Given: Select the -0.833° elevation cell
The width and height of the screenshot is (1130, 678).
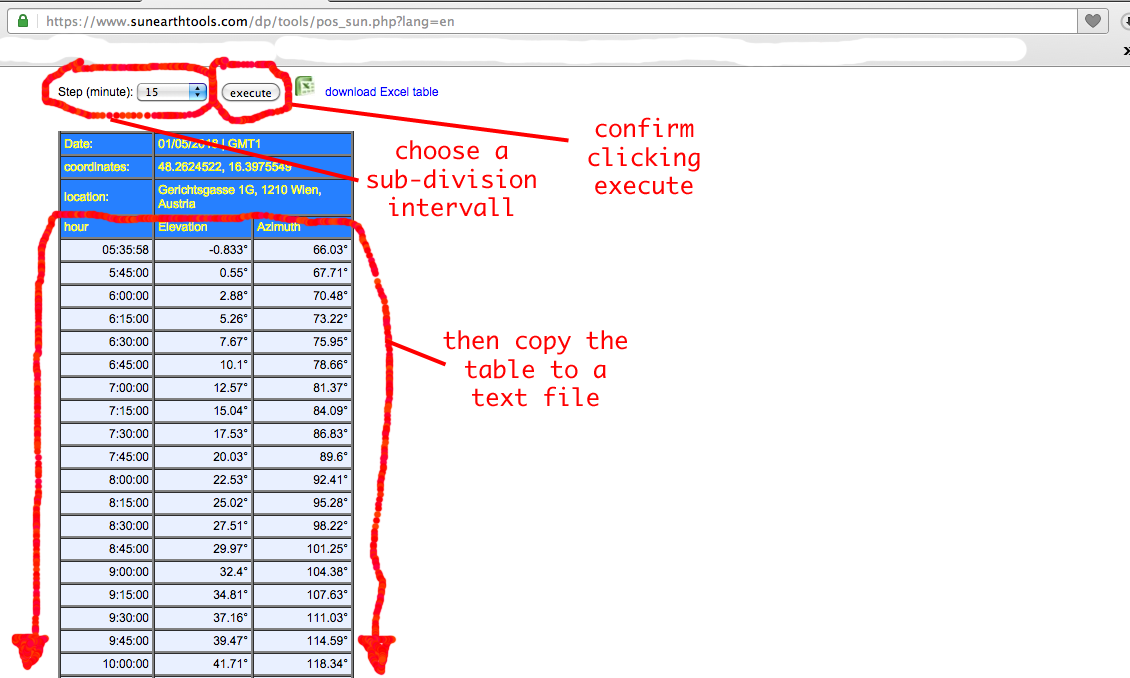Looking at the screenshot, I should click(x=202, y=249).
